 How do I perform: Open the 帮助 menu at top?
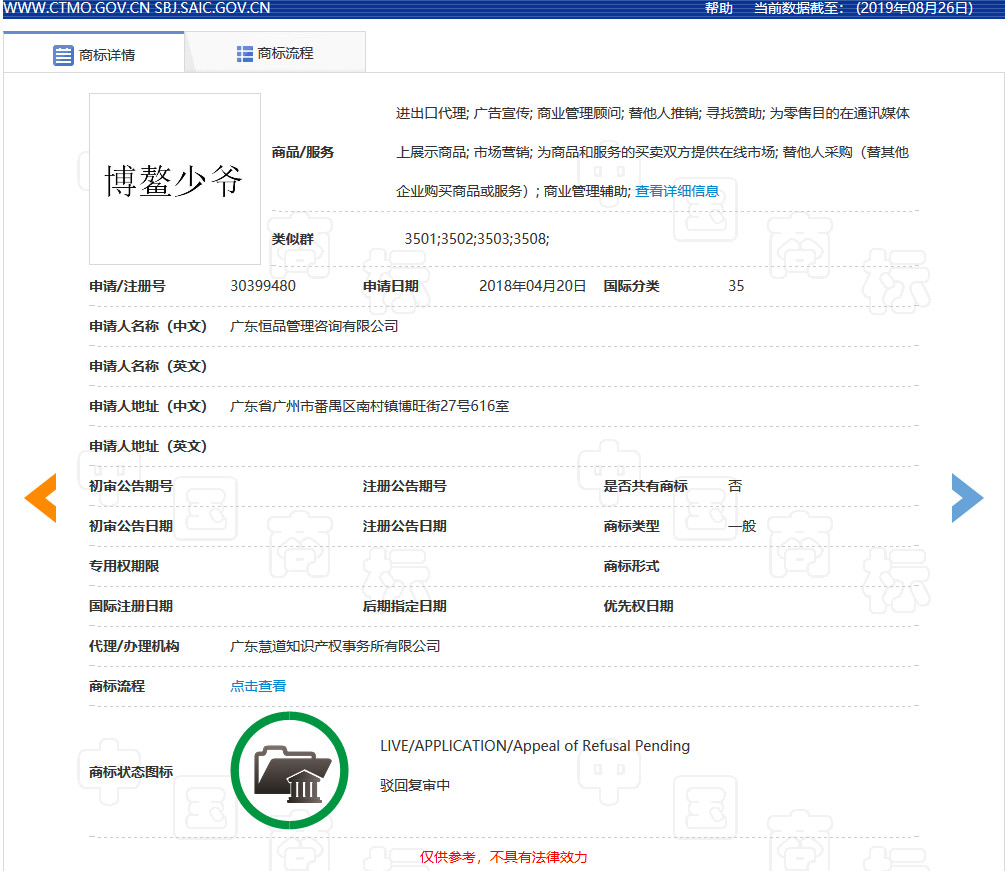tap(718, 8)
